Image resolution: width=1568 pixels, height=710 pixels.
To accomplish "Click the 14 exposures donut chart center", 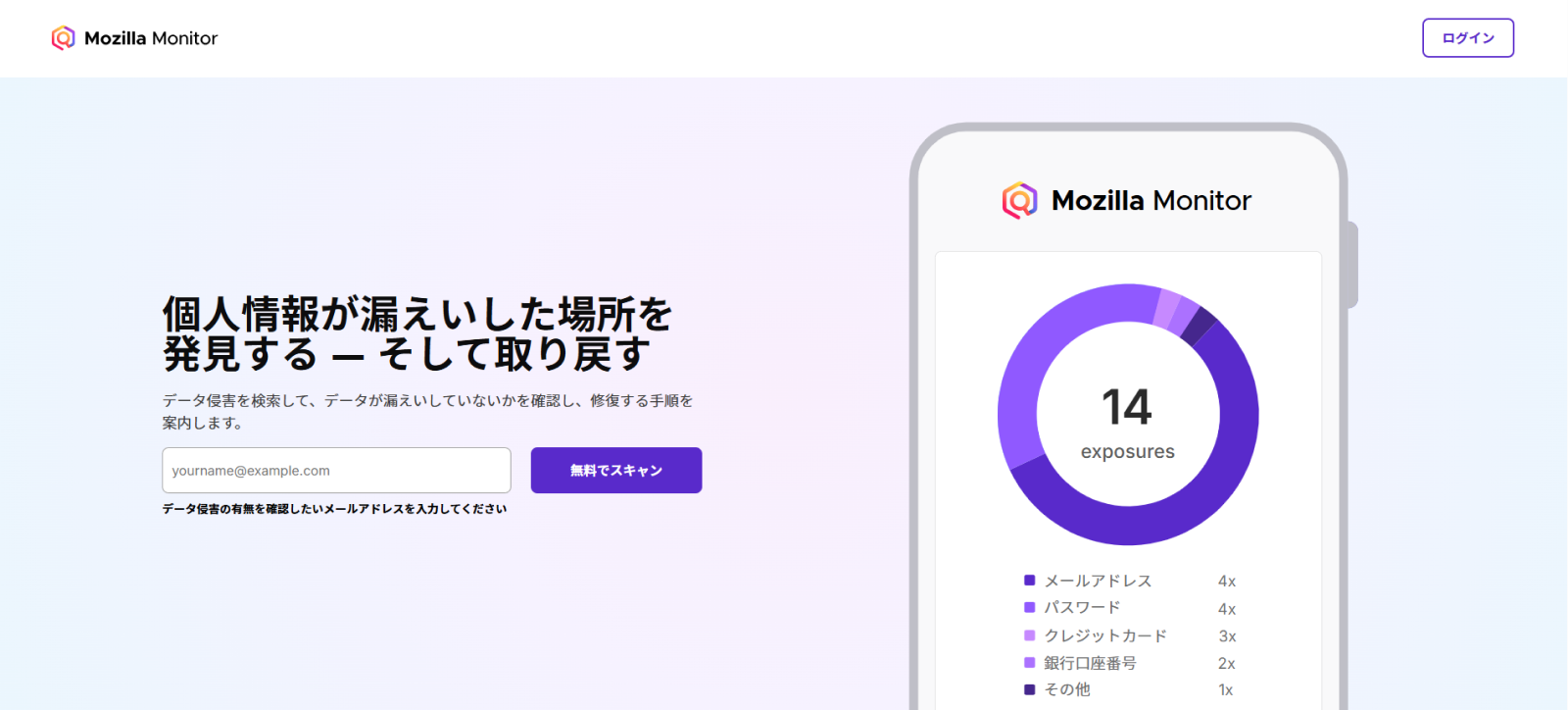I will click(1128, 415).
